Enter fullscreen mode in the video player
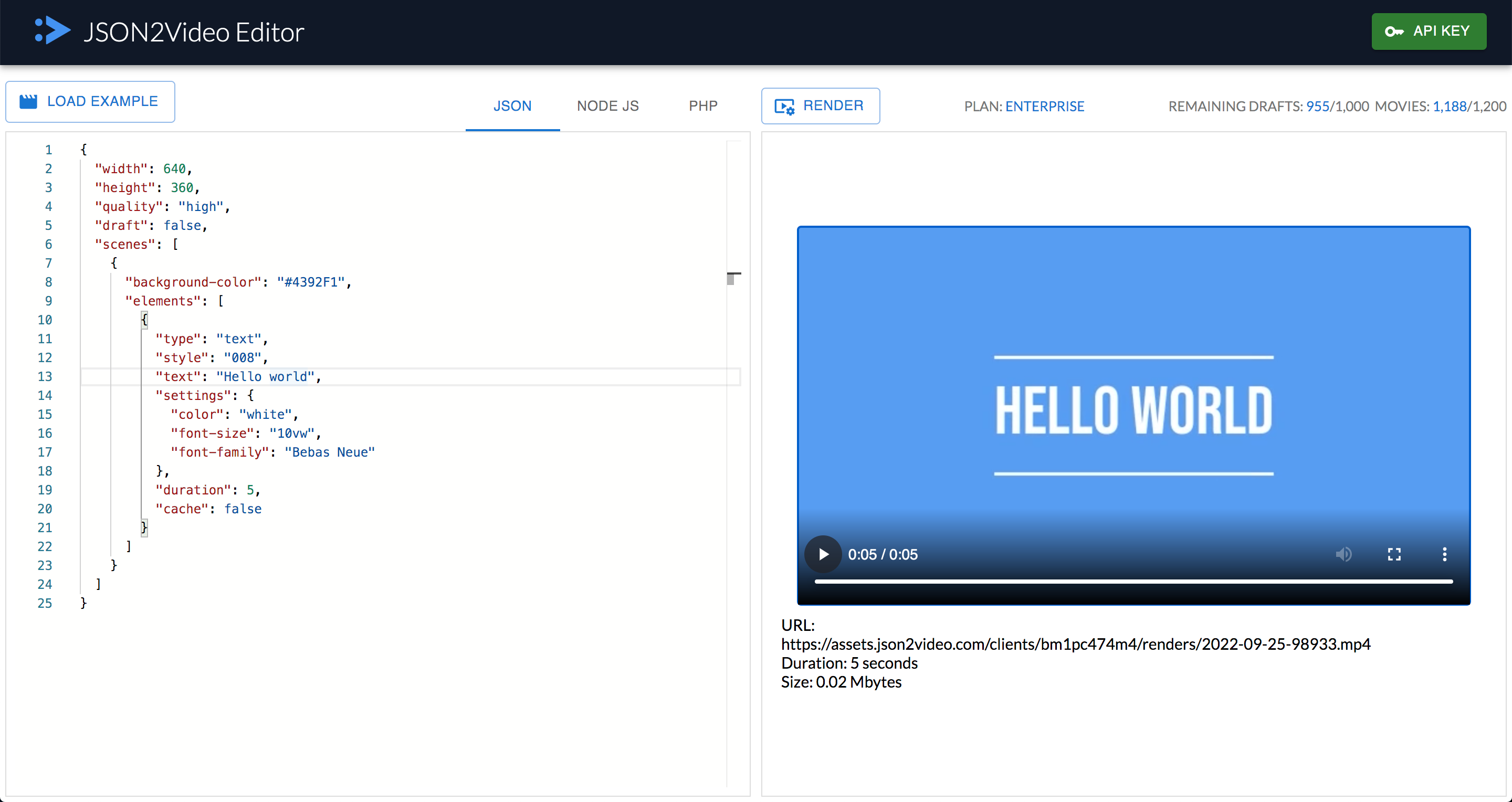Viewport: 1512px width, 802px height. 1394,554
